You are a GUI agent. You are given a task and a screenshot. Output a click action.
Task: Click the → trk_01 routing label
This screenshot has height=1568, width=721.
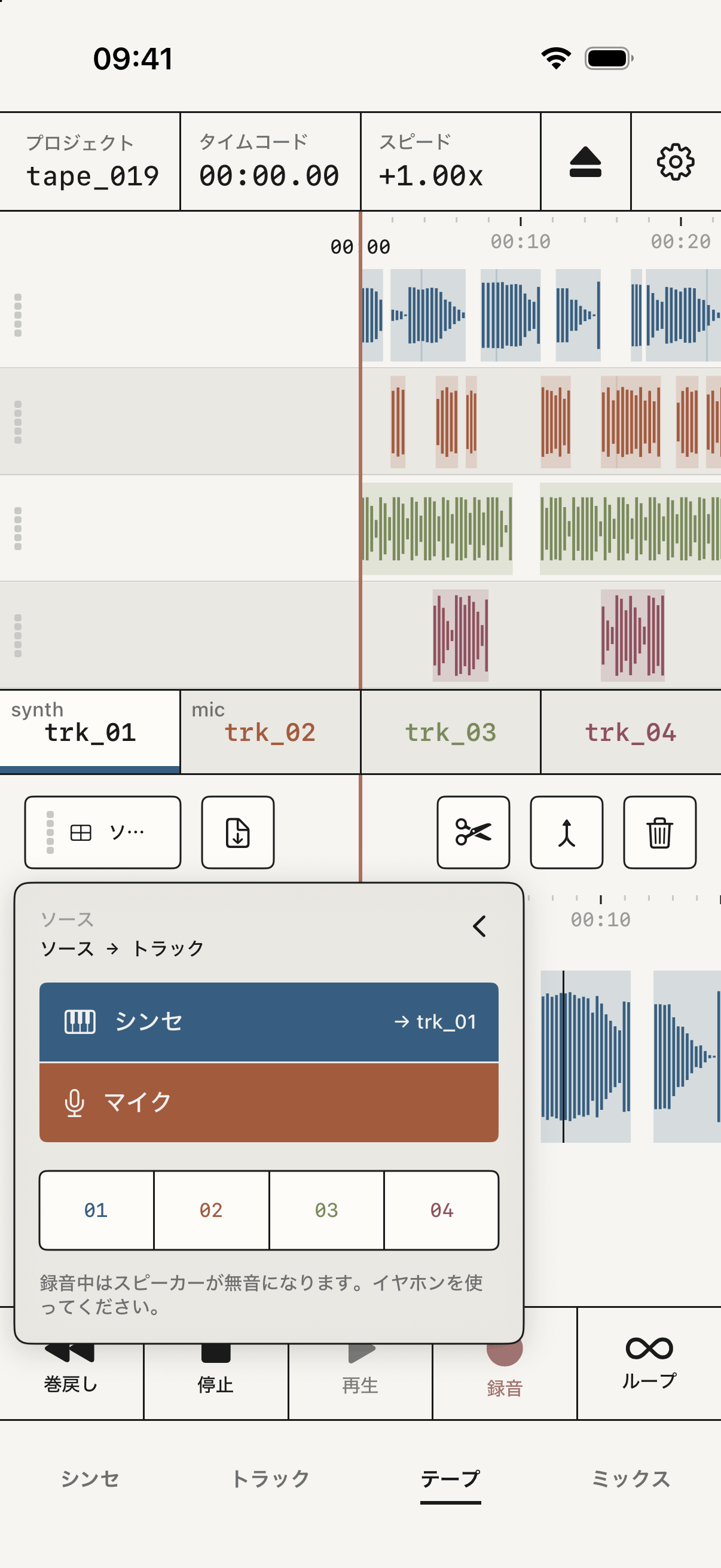435,1021
